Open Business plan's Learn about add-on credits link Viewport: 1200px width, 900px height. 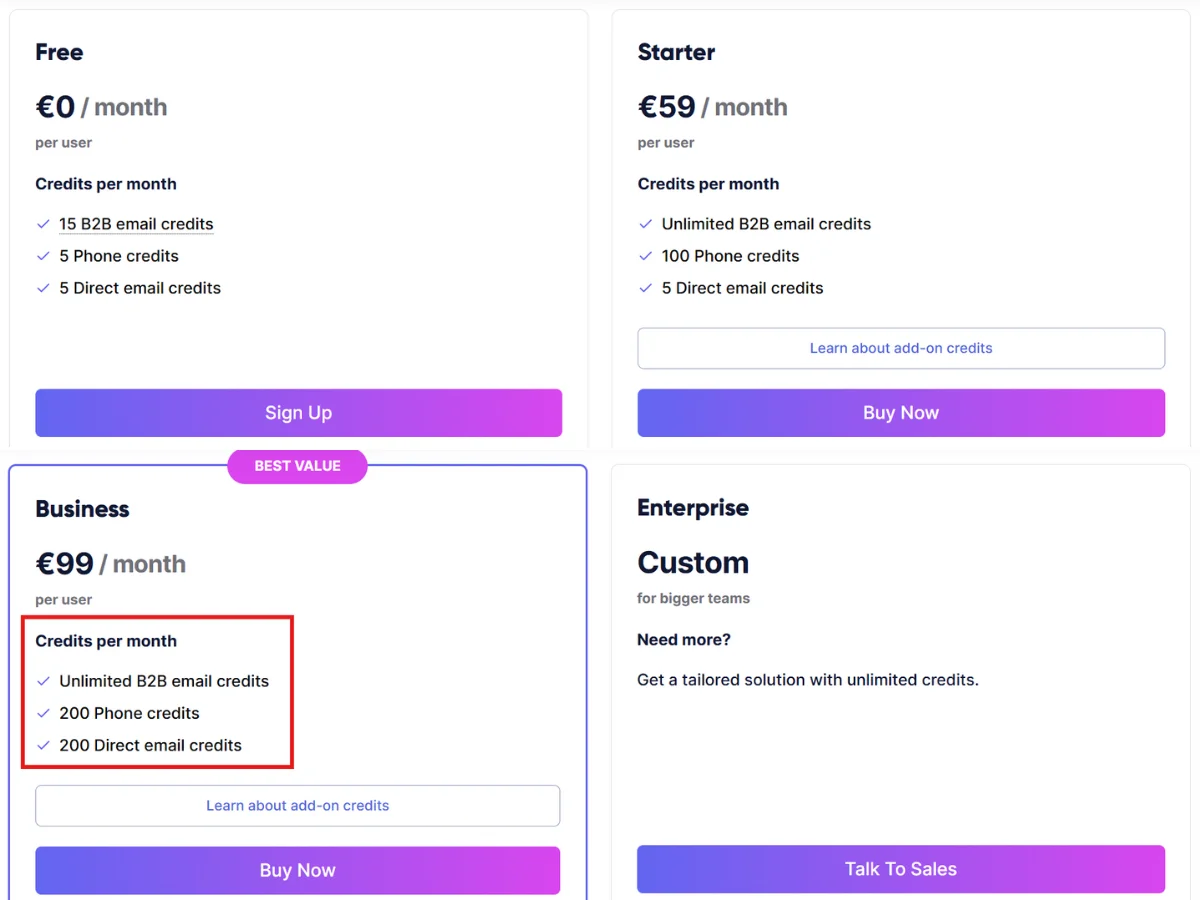[298, 805]
